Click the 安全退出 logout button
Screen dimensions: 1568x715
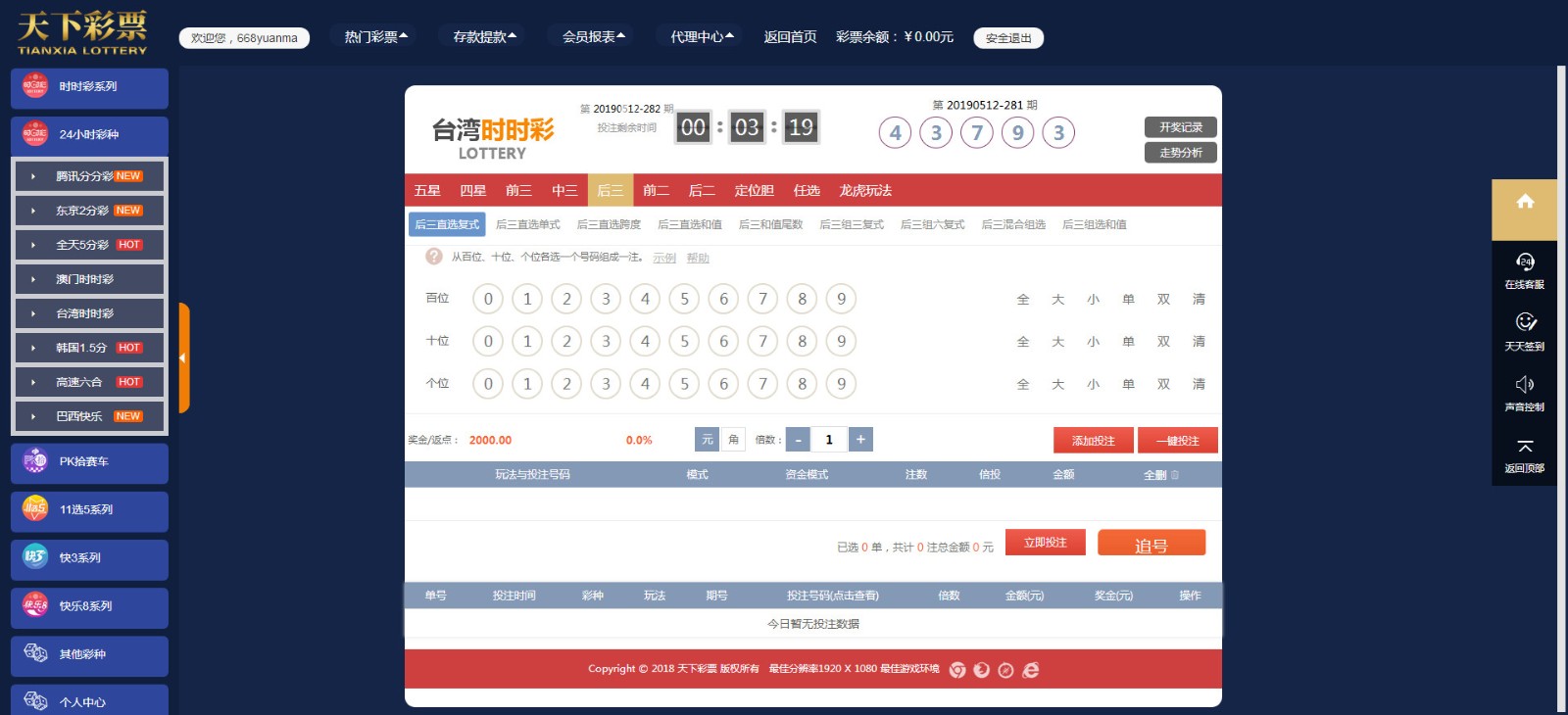click(1007, 38)
